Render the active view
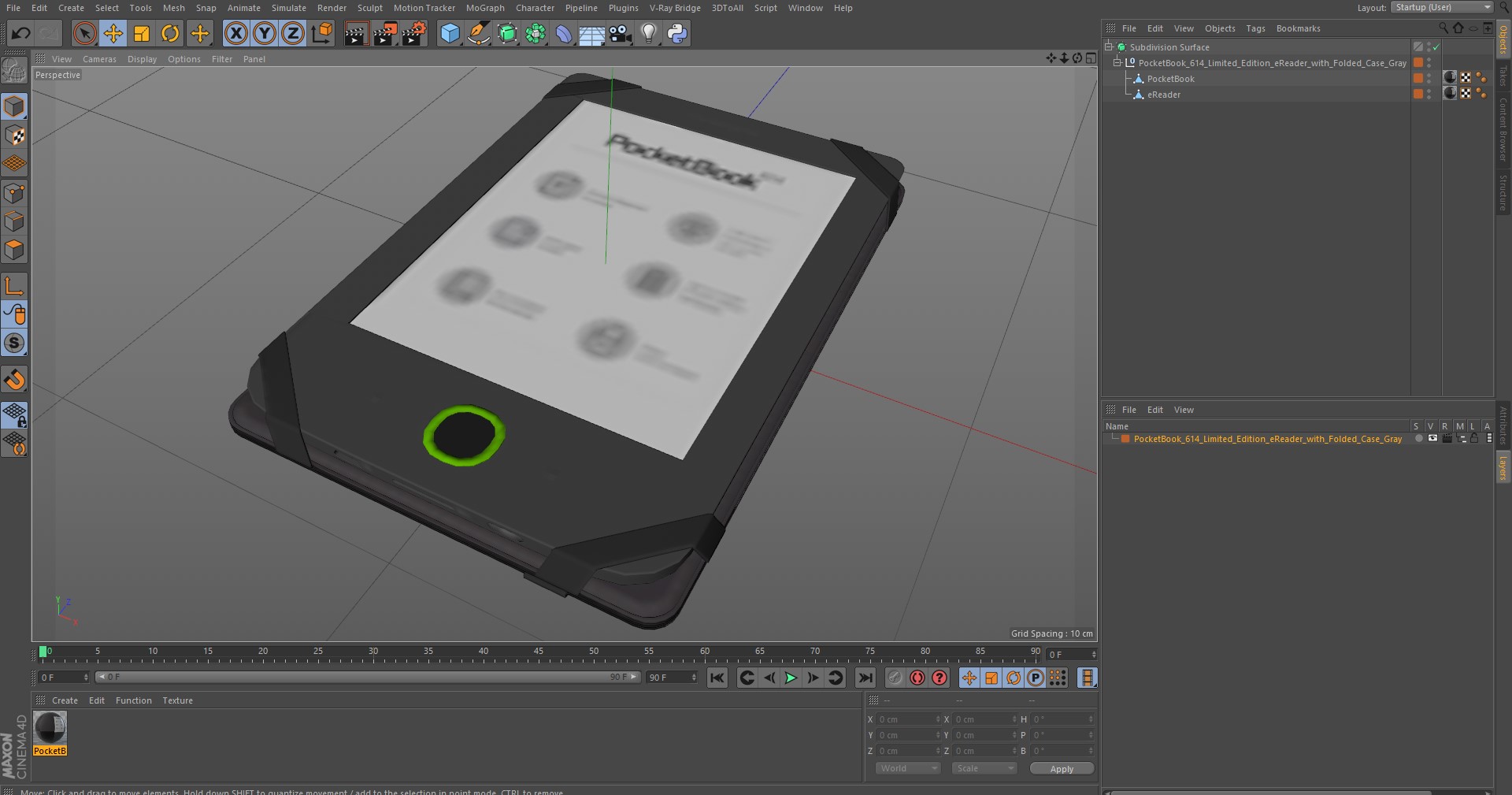This screenshot has width=1512, height=795. pos(356,33)
